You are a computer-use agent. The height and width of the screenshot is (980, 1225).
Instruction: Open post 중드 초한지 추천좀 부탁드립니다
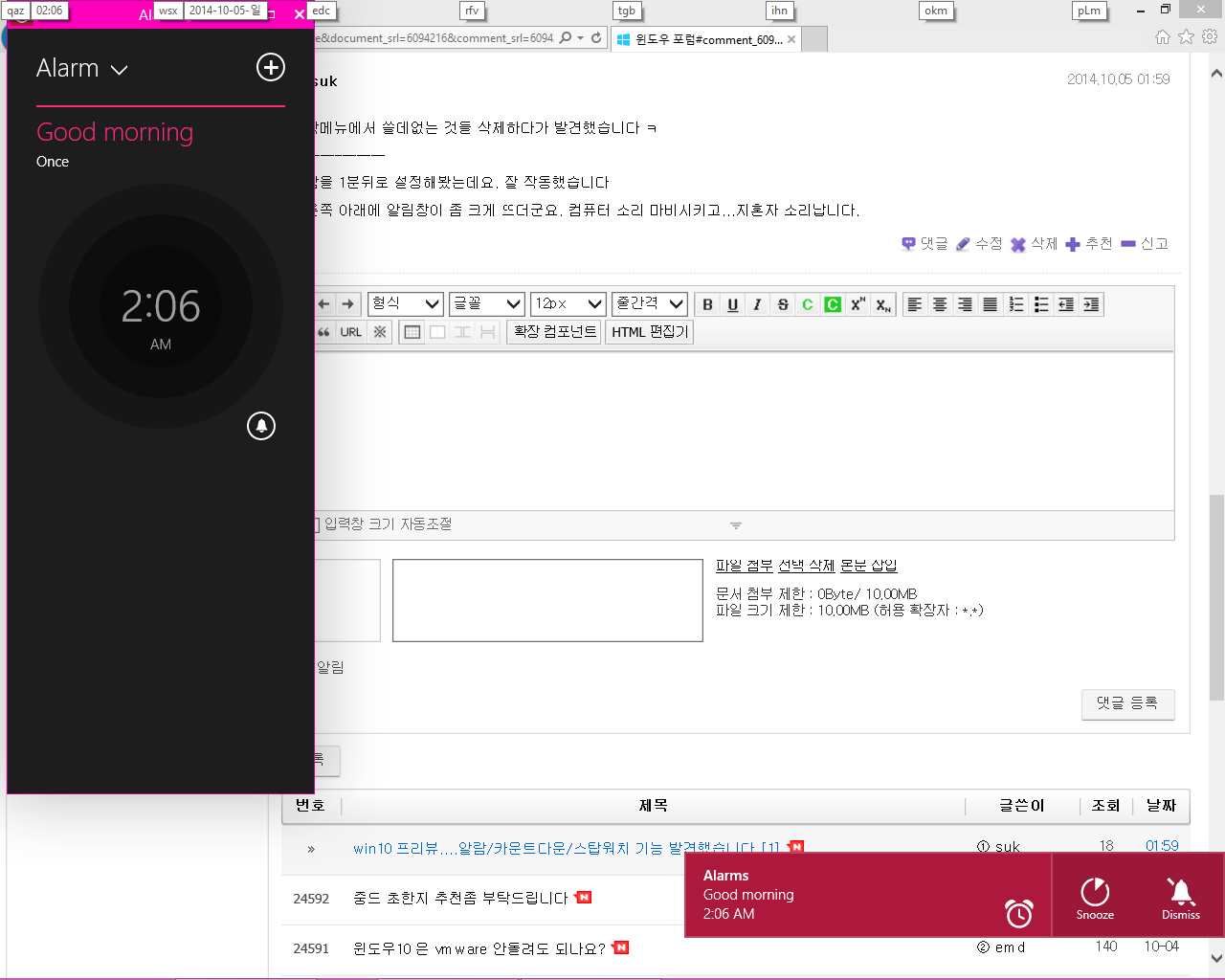[460, 899]
